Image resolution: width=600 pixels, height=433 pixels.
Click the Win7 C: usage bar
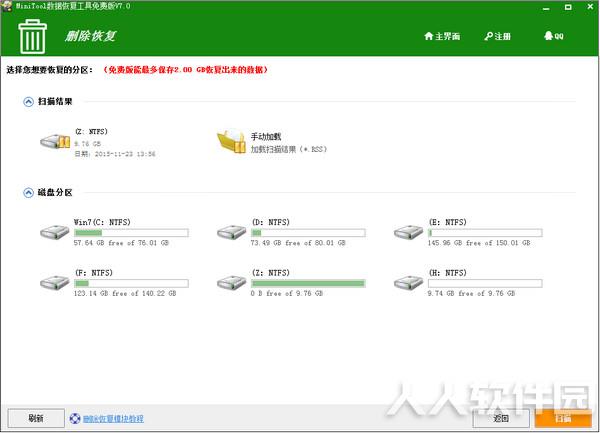click(x=131, y=233)
